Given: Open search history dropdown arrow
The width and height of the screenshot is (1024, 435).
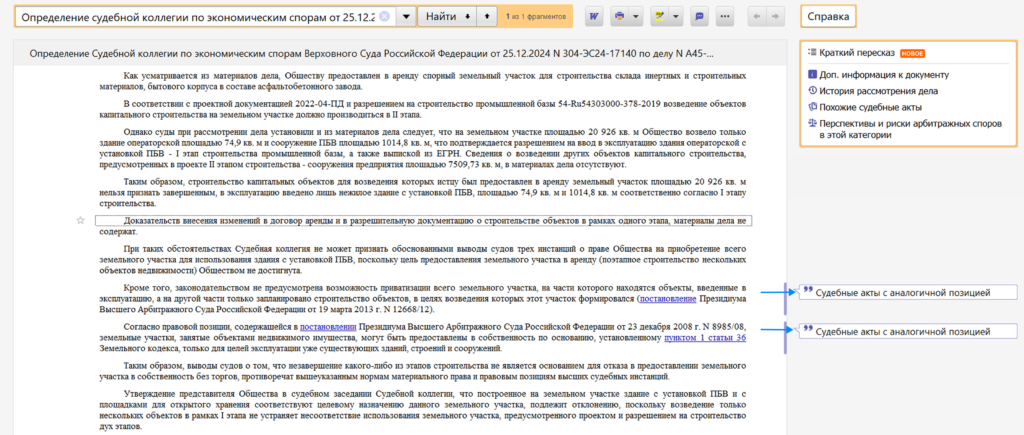Looking at the screenshot, I should 406,17.
